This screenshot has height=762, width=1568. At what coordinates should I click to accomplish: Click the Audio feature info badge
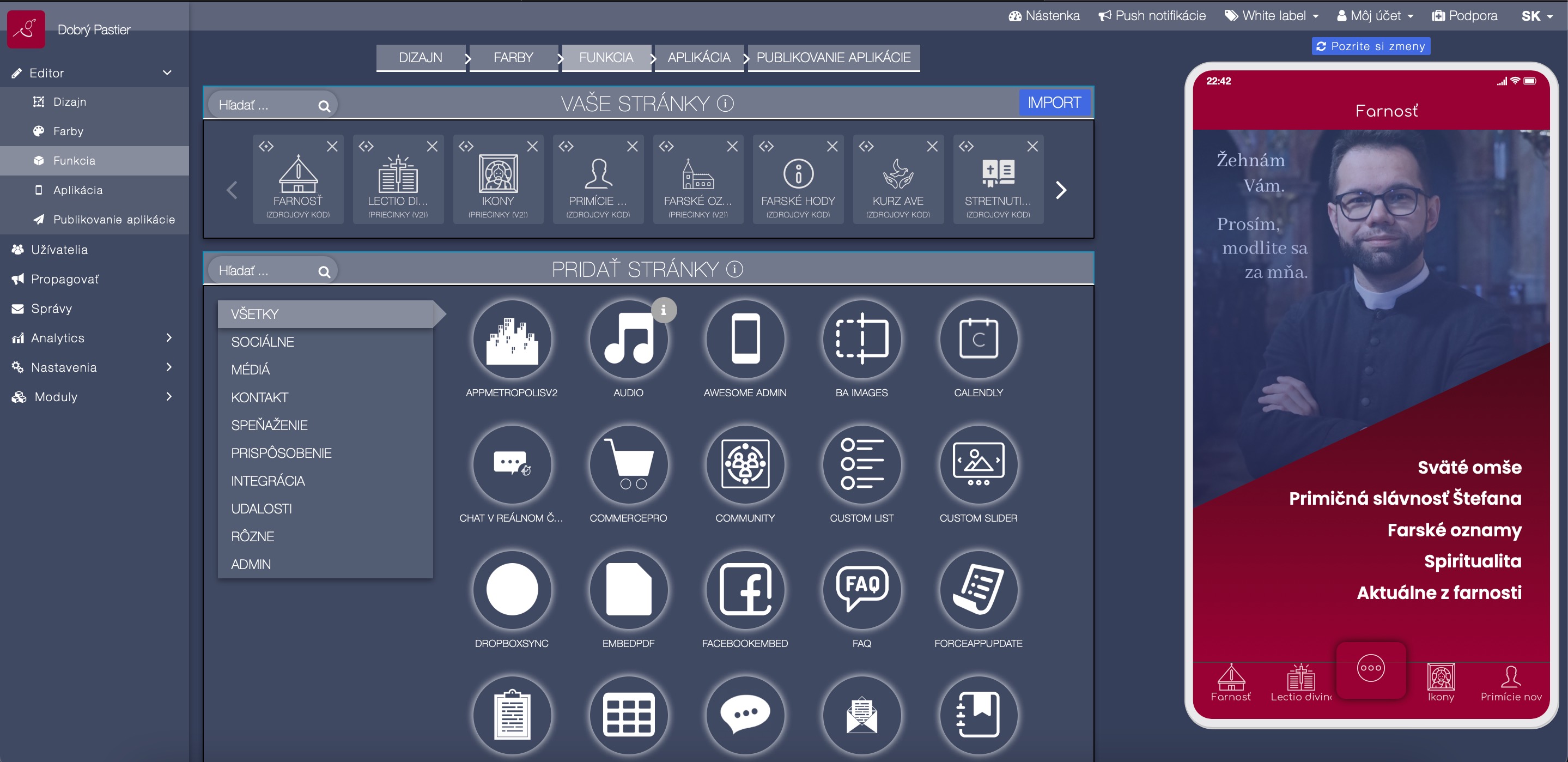coord(664,310)
